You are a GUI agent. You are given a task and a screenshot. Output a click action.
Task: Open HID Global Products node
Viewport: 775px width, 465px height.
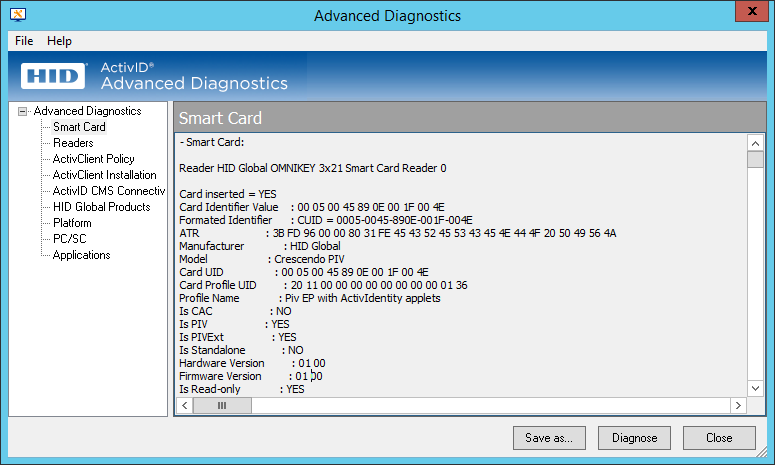pos(101,207)
